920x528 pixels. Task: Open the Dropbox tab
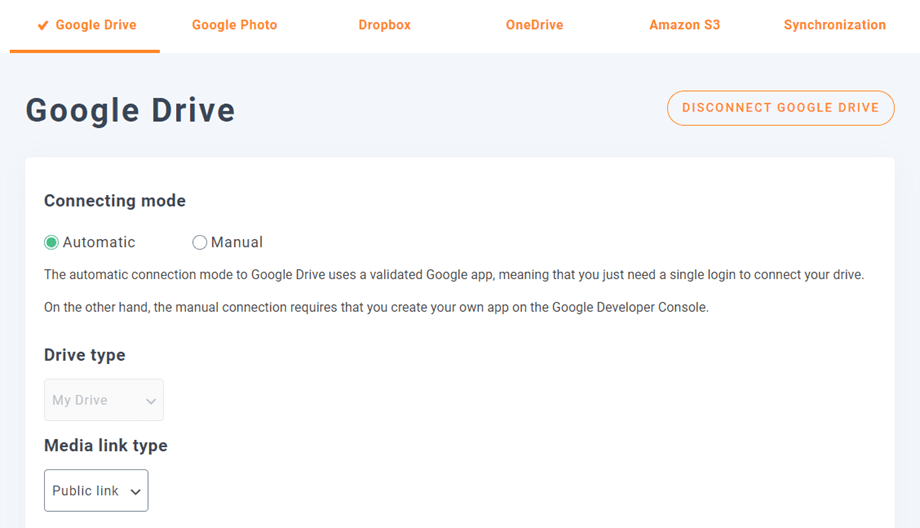pyautogui.click(x=384, y=25)
